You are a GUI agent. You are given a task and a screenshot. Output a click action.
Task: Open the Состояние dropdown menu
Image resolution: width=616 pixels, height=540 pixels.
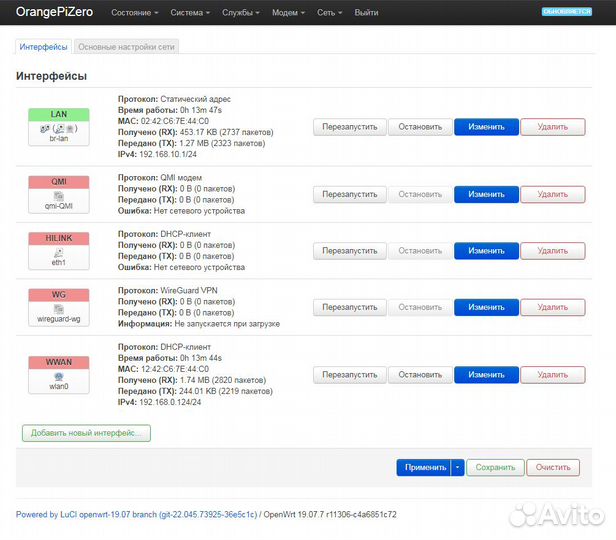pyautogui.click(x=135, y=13)
